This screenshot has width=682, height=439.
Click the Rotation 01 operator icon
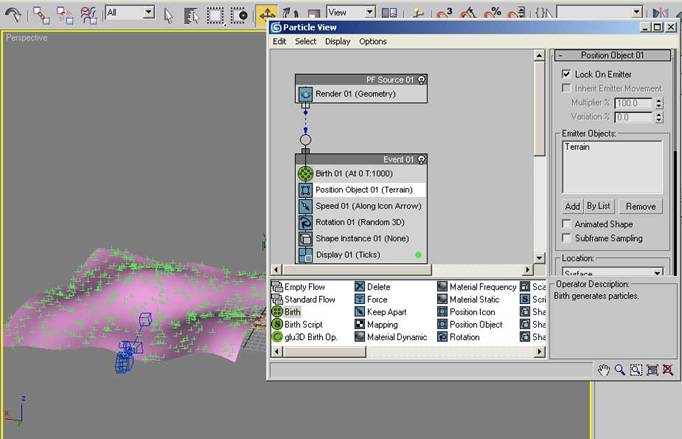(307, 222)
